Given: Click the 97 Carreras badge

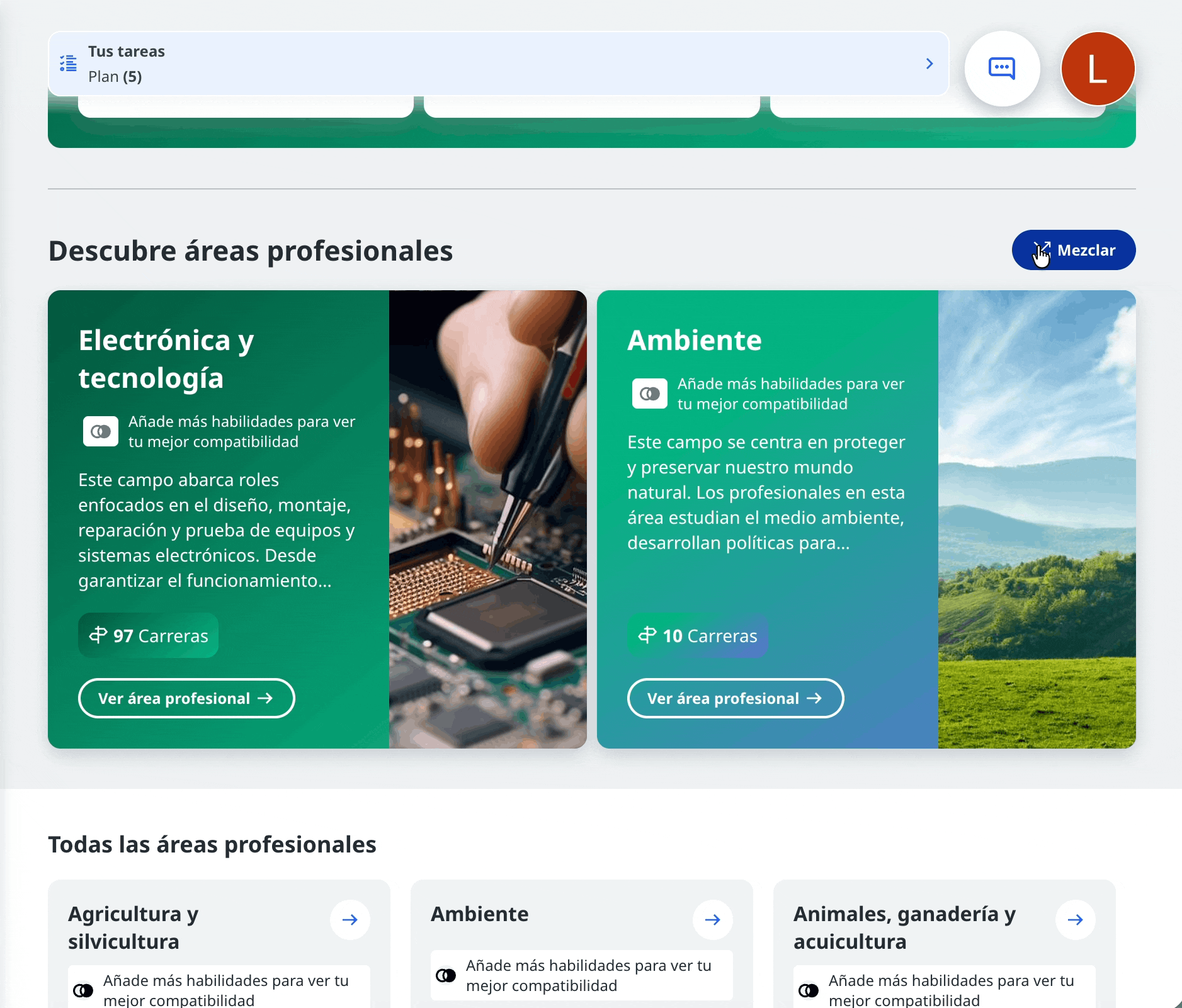Looking at the screenshot, I should (x=149, y=635).
